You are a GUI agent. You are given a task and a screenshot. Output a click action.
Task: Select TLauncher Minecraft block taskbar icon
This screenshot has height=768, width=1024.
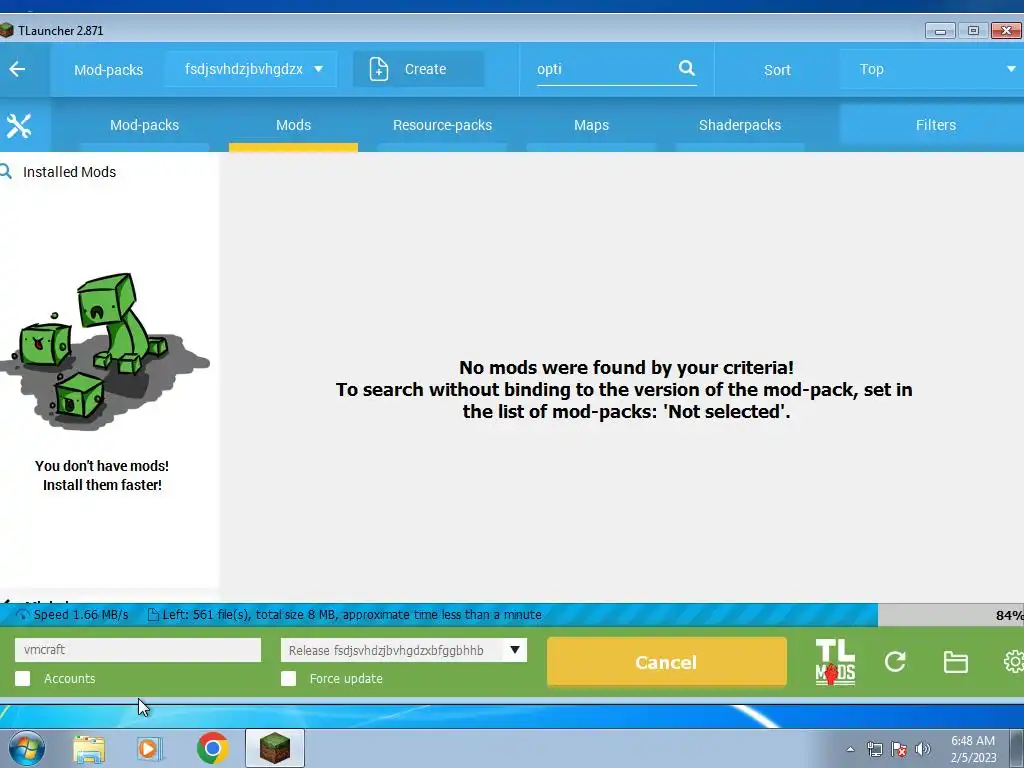click(275, 748)
